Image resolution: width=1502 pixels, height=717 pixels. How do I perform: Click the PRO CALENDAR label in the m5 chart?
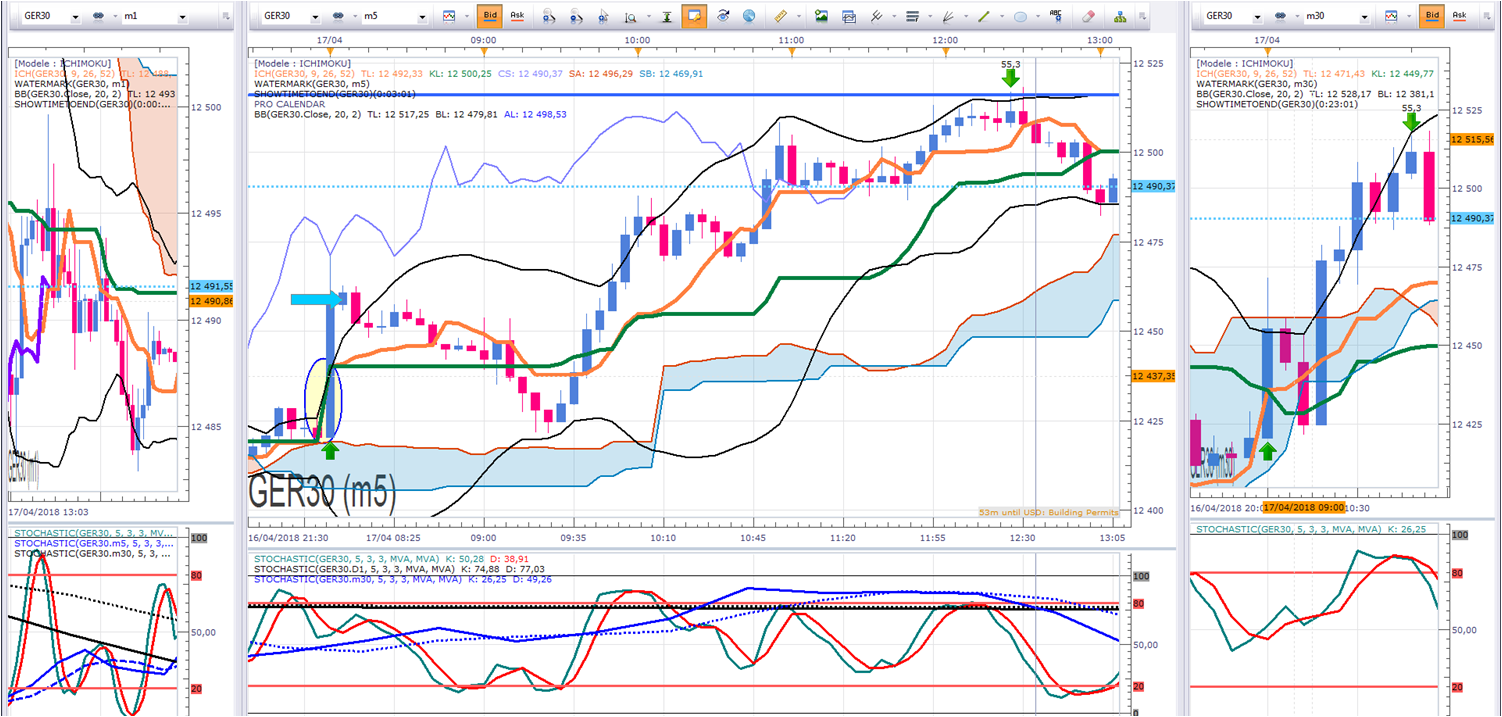point(288,104)
